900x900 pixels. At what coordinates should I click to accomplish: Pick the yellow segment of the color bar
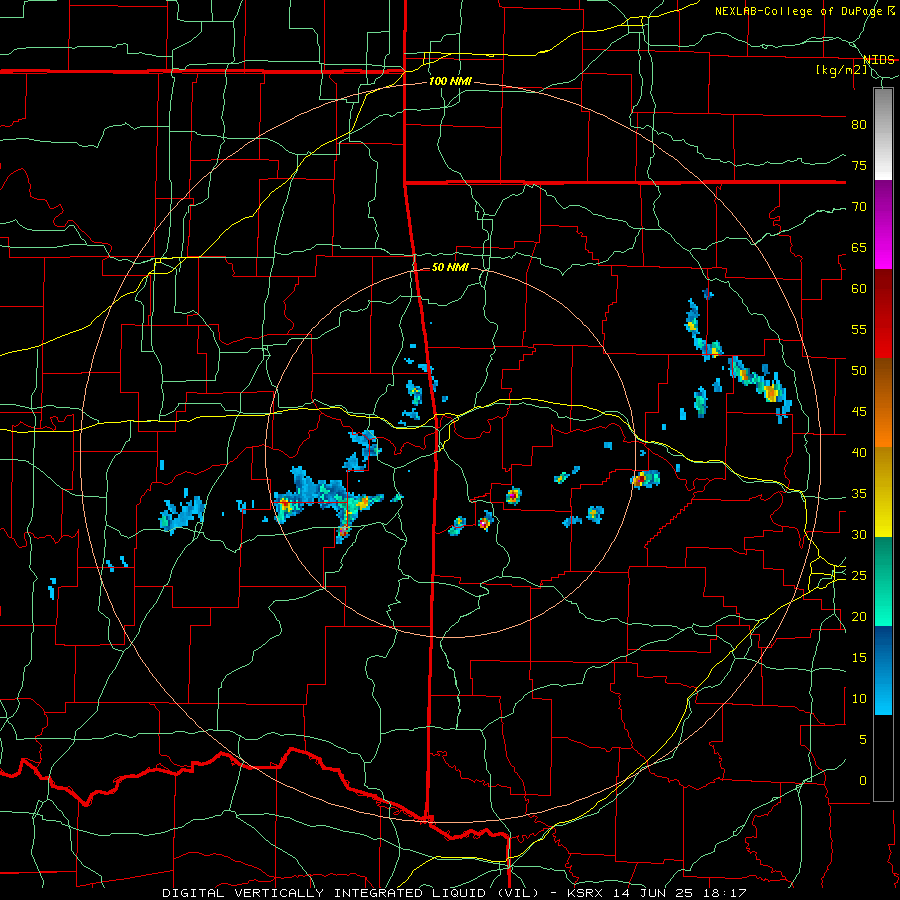coord(883,492)
